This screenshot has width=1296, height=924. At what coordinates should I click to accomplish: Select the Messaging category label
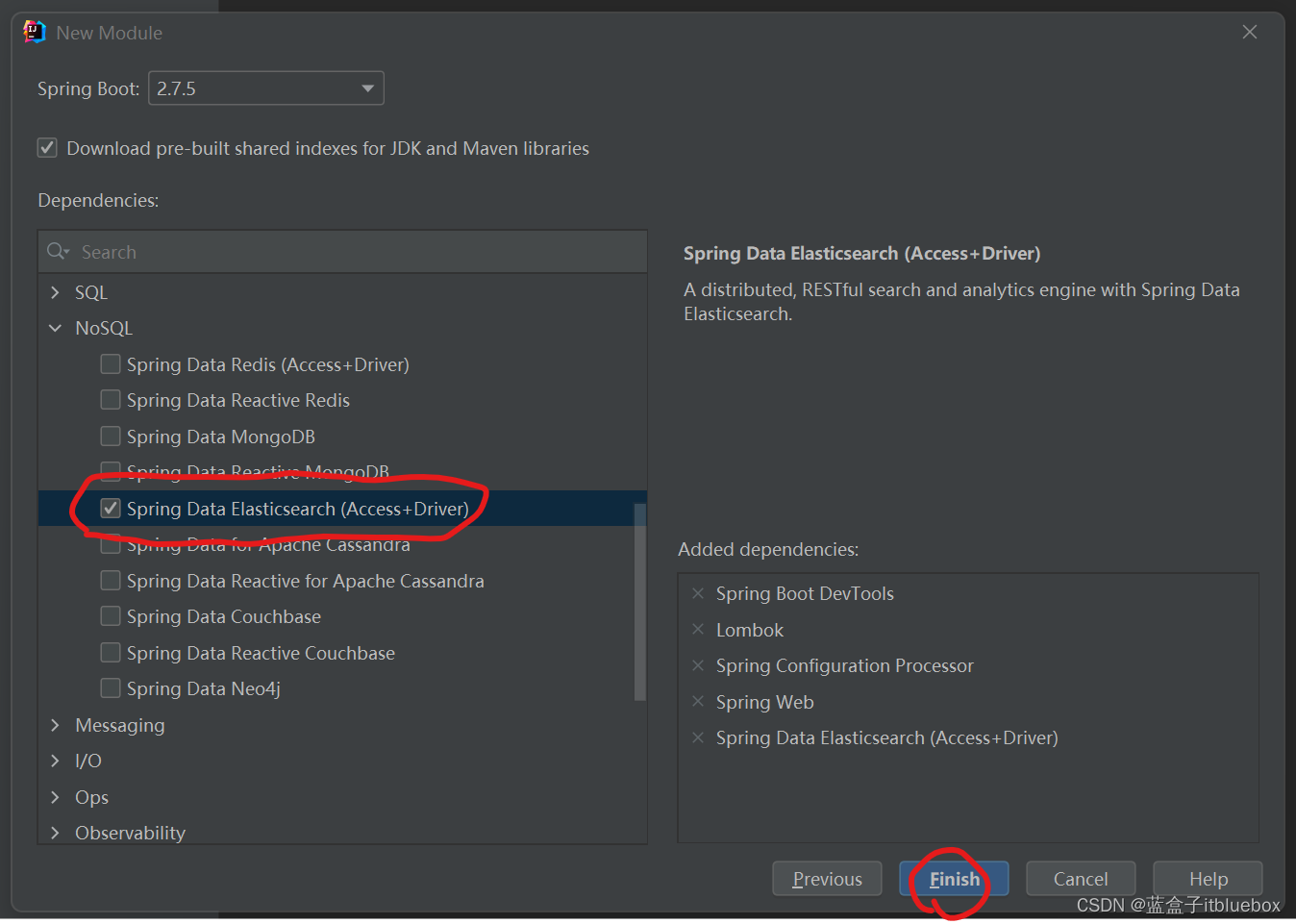[x=120, y=725]
